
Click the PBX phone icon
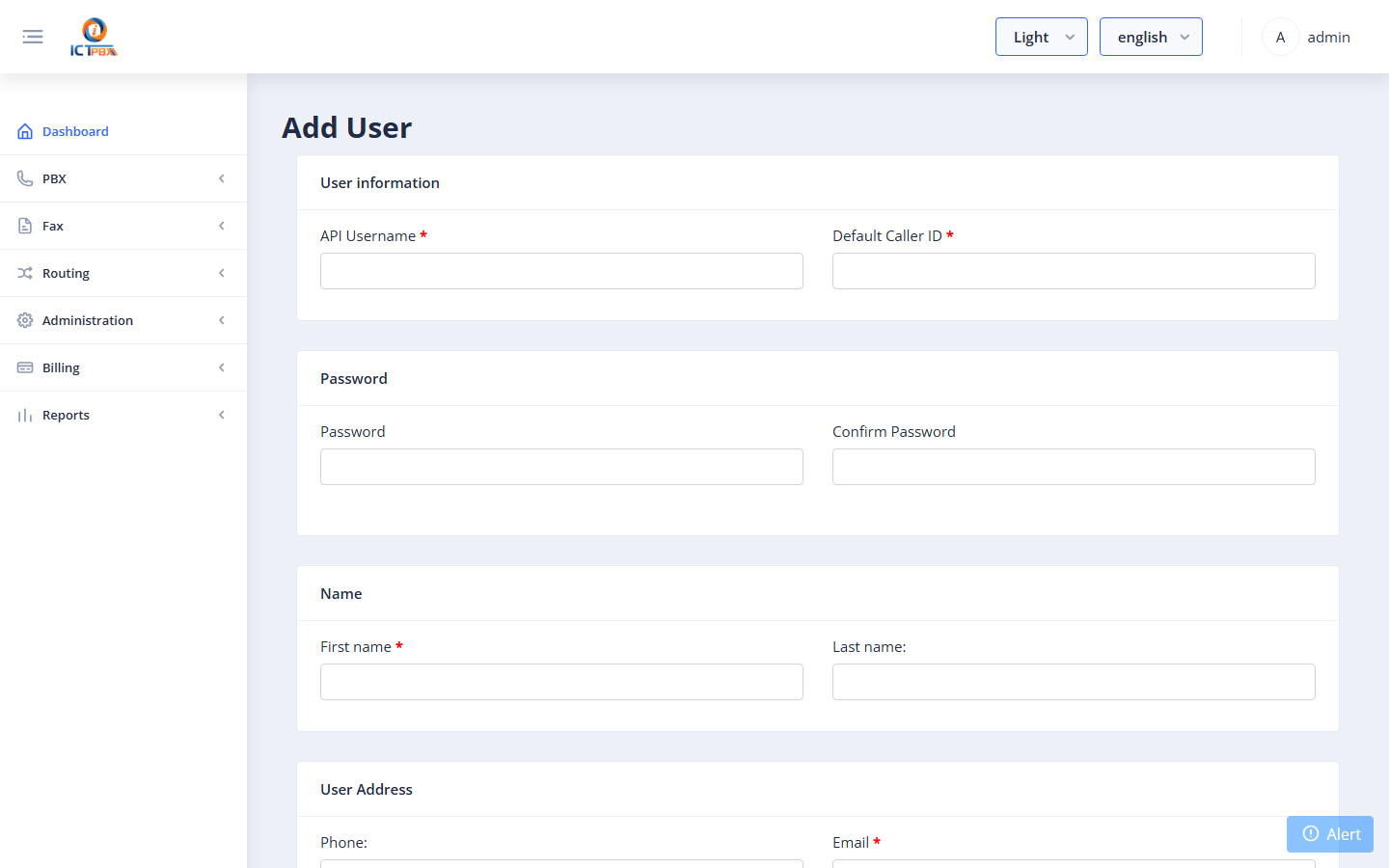(25, 178)
